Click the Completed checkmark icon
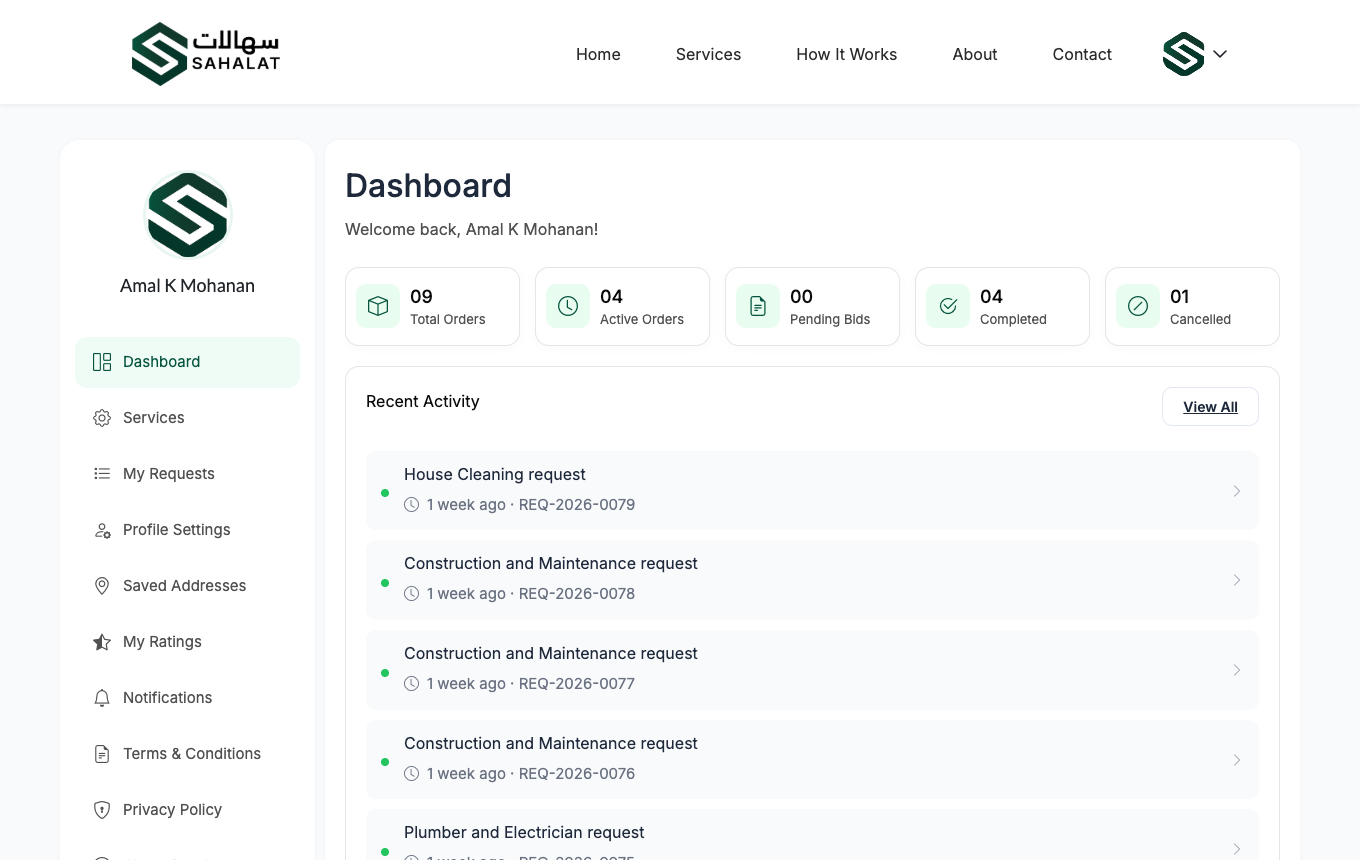This screenshot has width=1360, height=860. point(948,306)
